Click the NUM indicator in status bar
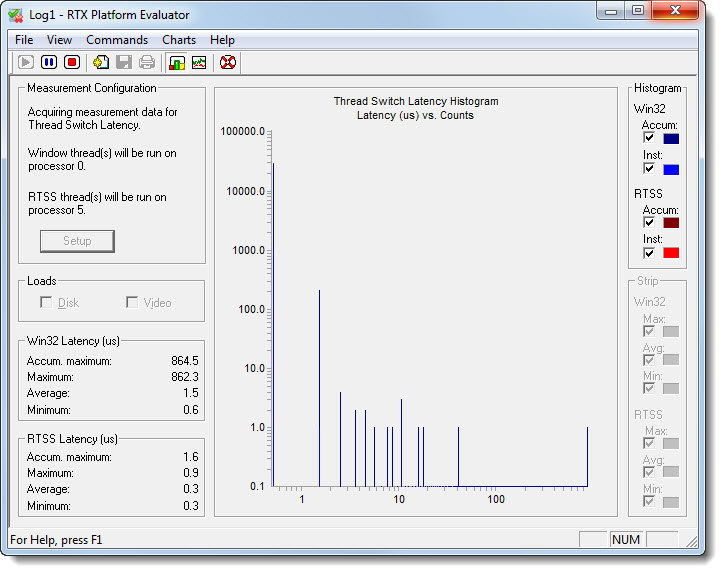The width and height of the screenshot is (724, 574). click(x=626, y=539)
